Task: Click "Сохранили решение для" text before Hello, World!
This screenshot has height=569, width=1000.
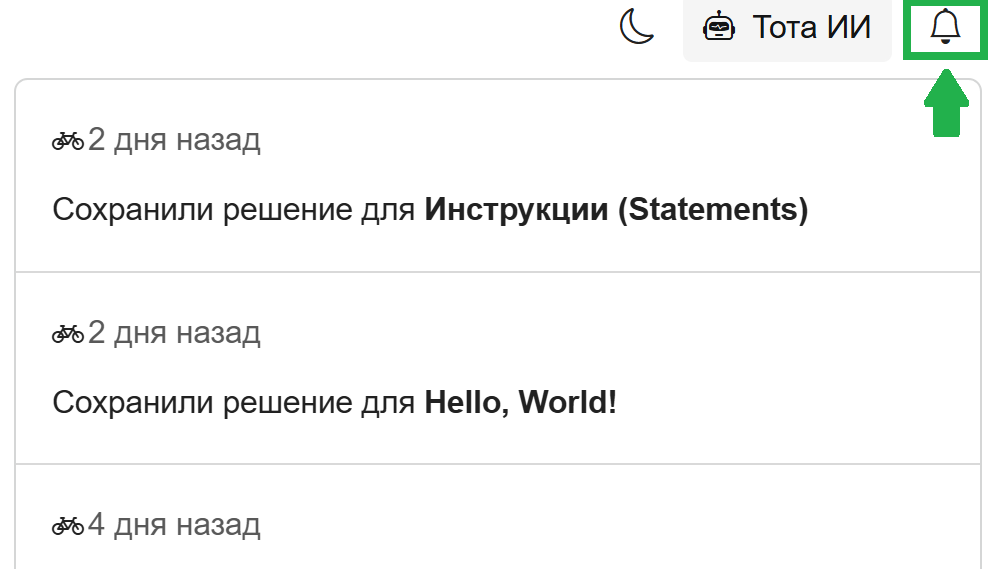Action: (x=234, y=403)
